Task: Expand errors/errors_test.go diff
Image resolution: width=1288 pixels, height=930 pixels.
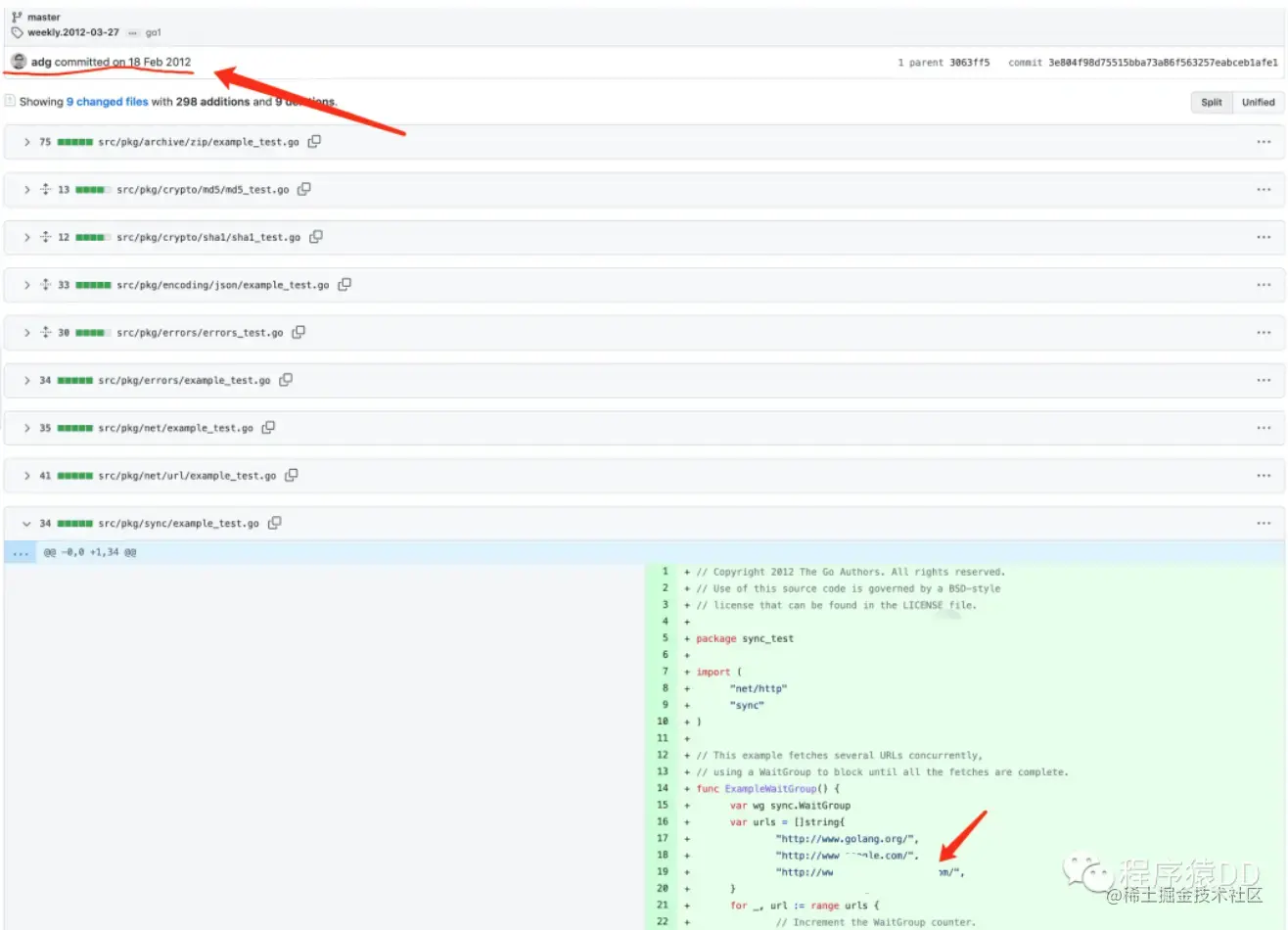Action: (x=26, y=333)
